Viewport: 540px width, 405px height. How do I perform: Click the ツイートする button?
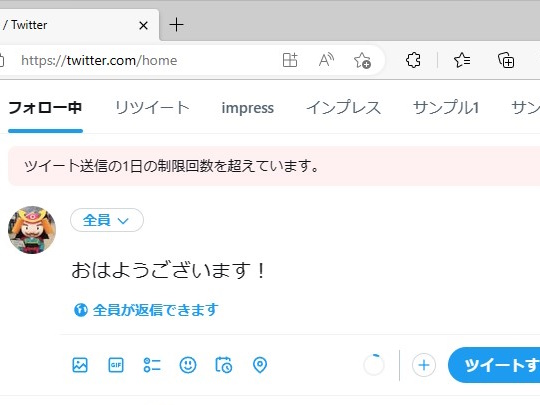tap(494, 365)
